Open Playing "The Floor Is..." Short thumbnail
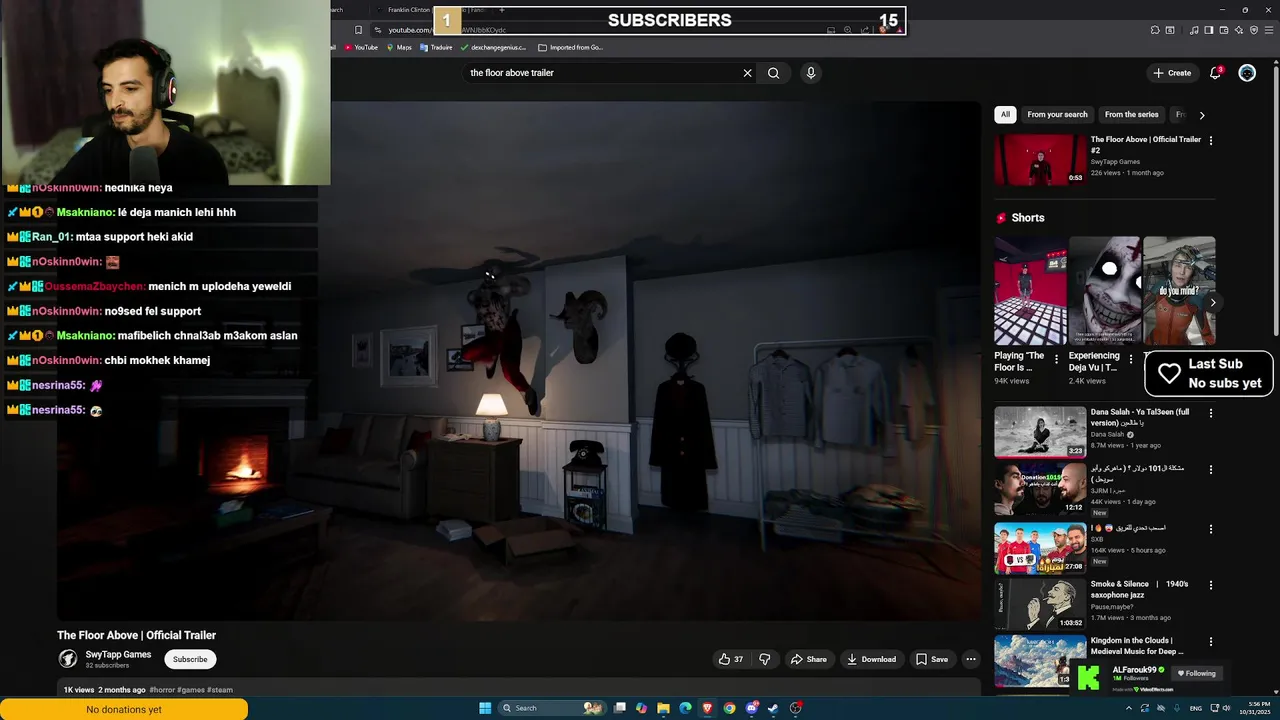This screenshot has width=1280, height=720. 1030,291
